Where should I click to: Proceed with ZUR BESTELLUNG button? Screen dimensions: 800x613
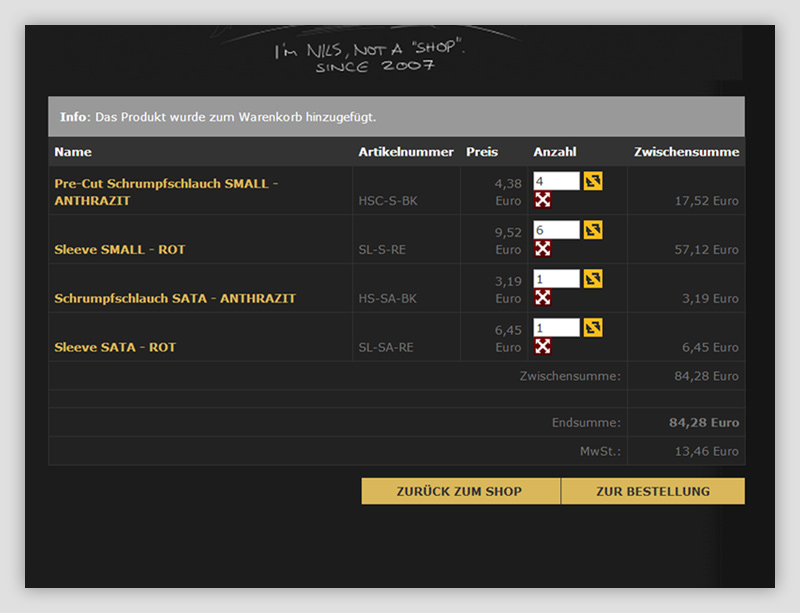tap(653, 491)
